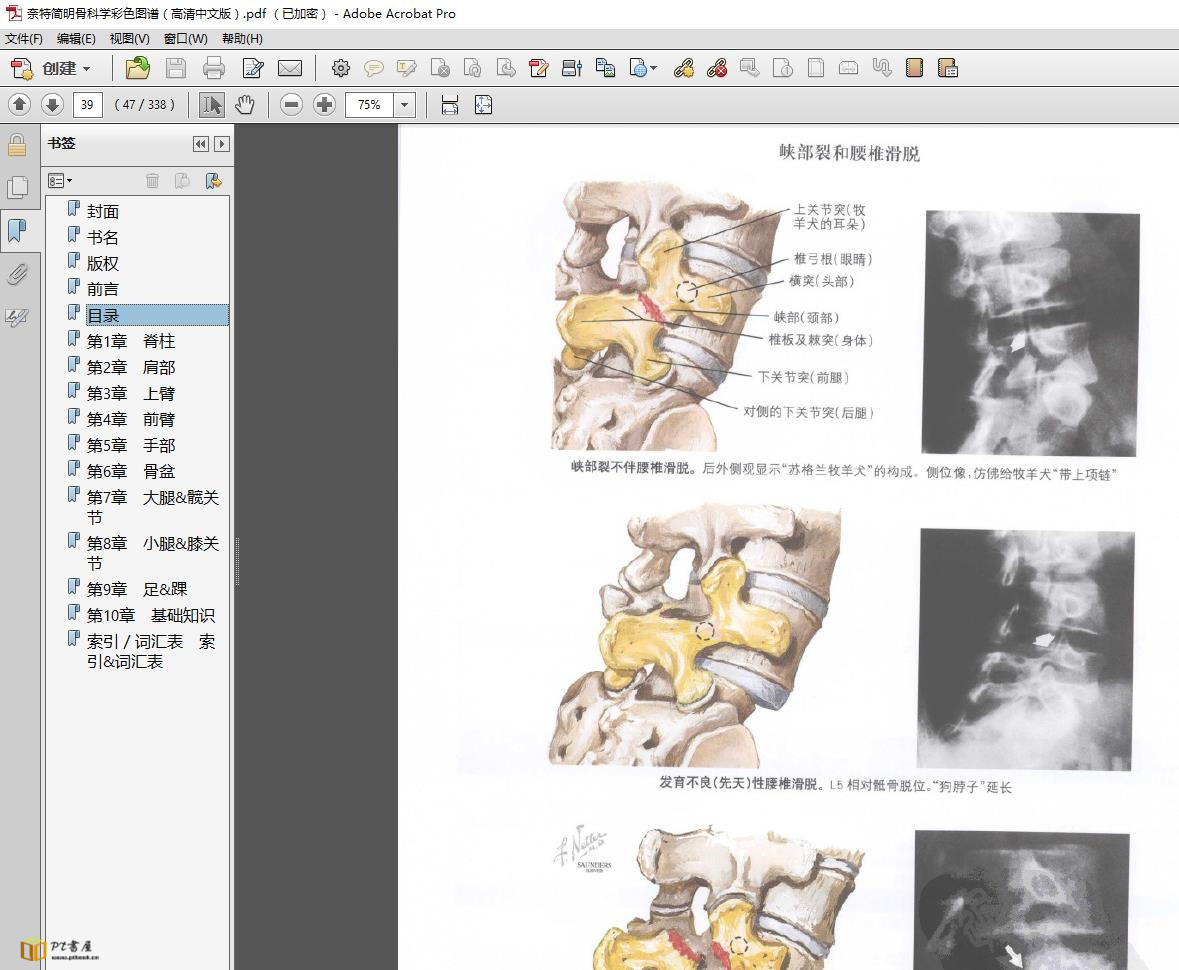Open the settings gear icon in toolbar
Image resolution: width=1179 pixels, height=970 pixels.
click(x=341, y=68)
